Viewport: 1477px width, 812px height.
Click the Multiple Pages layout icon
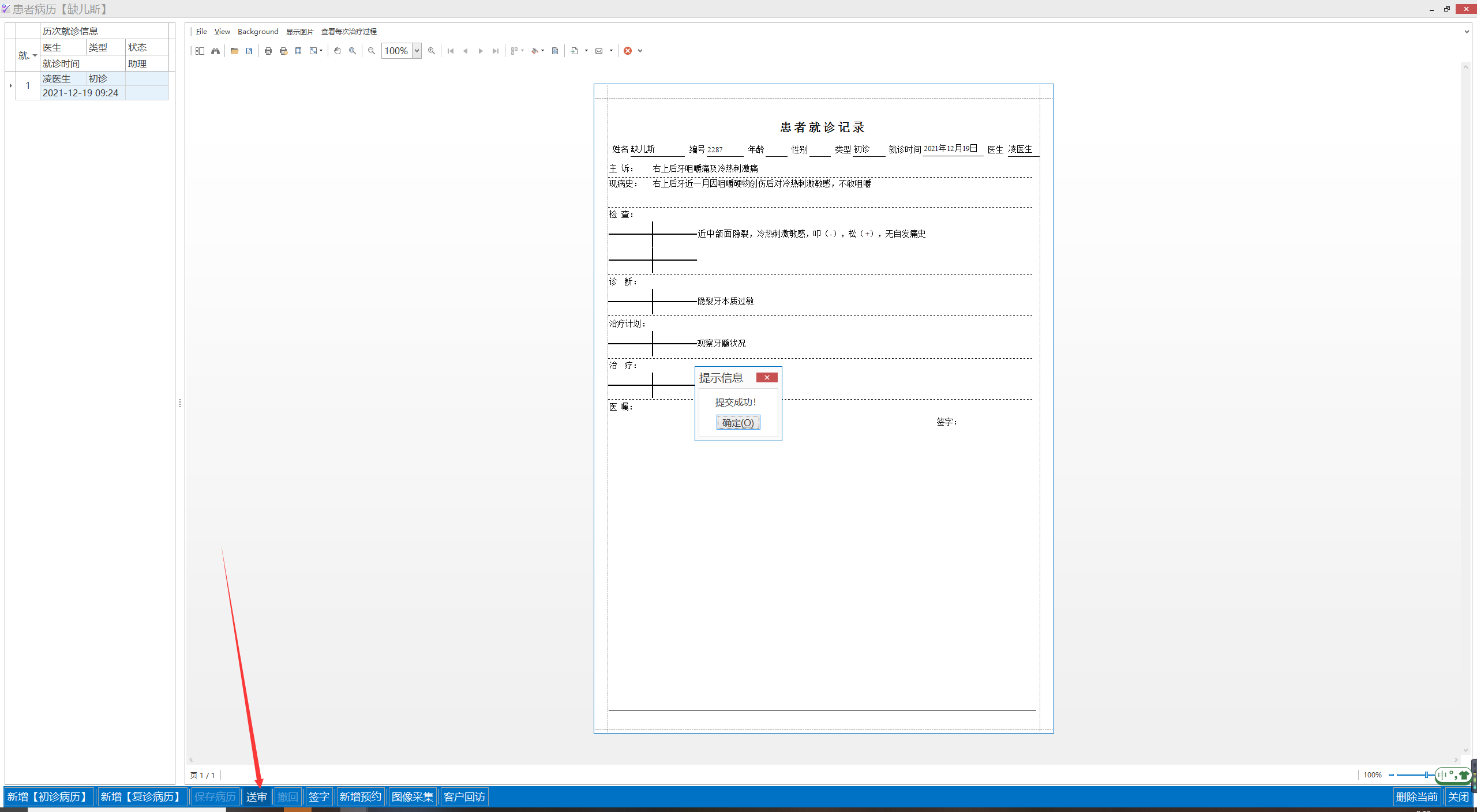pos(514,51)
